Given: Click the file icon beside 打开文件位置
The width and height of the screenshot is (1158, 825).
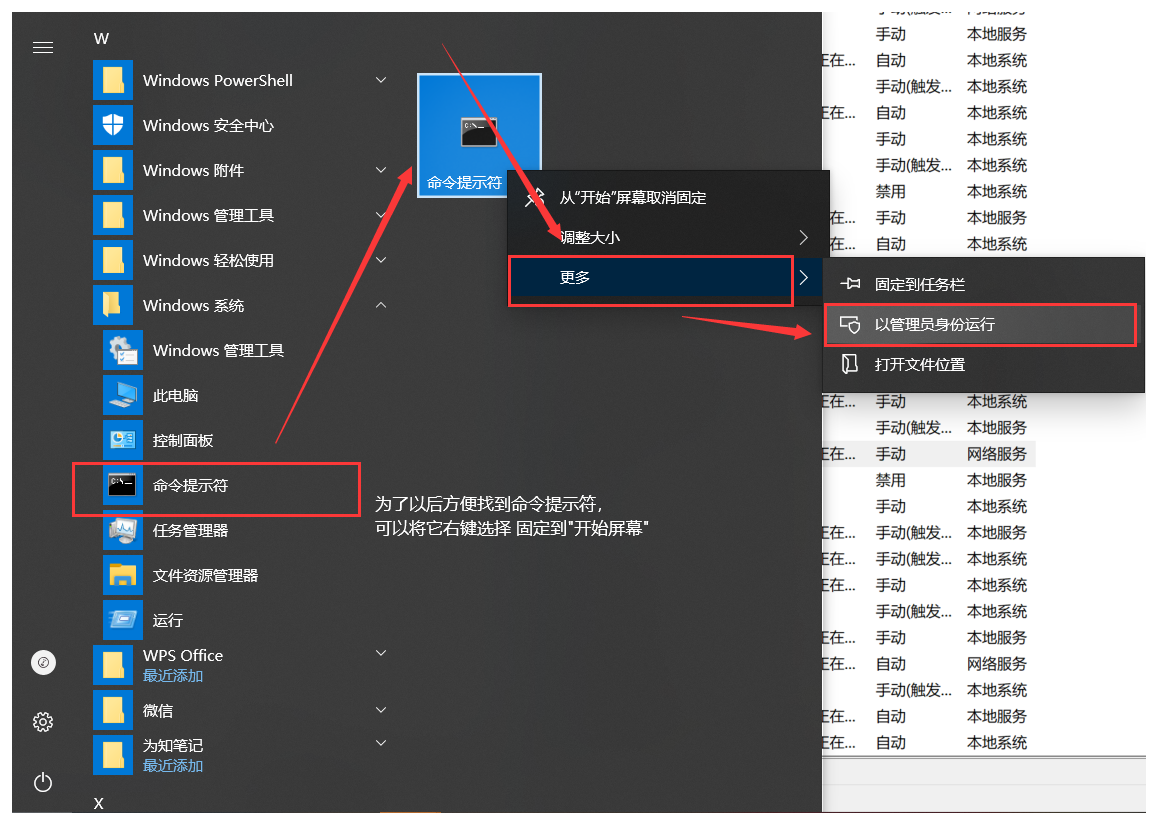Looking at the screenshot, I should tap(850, 363).
